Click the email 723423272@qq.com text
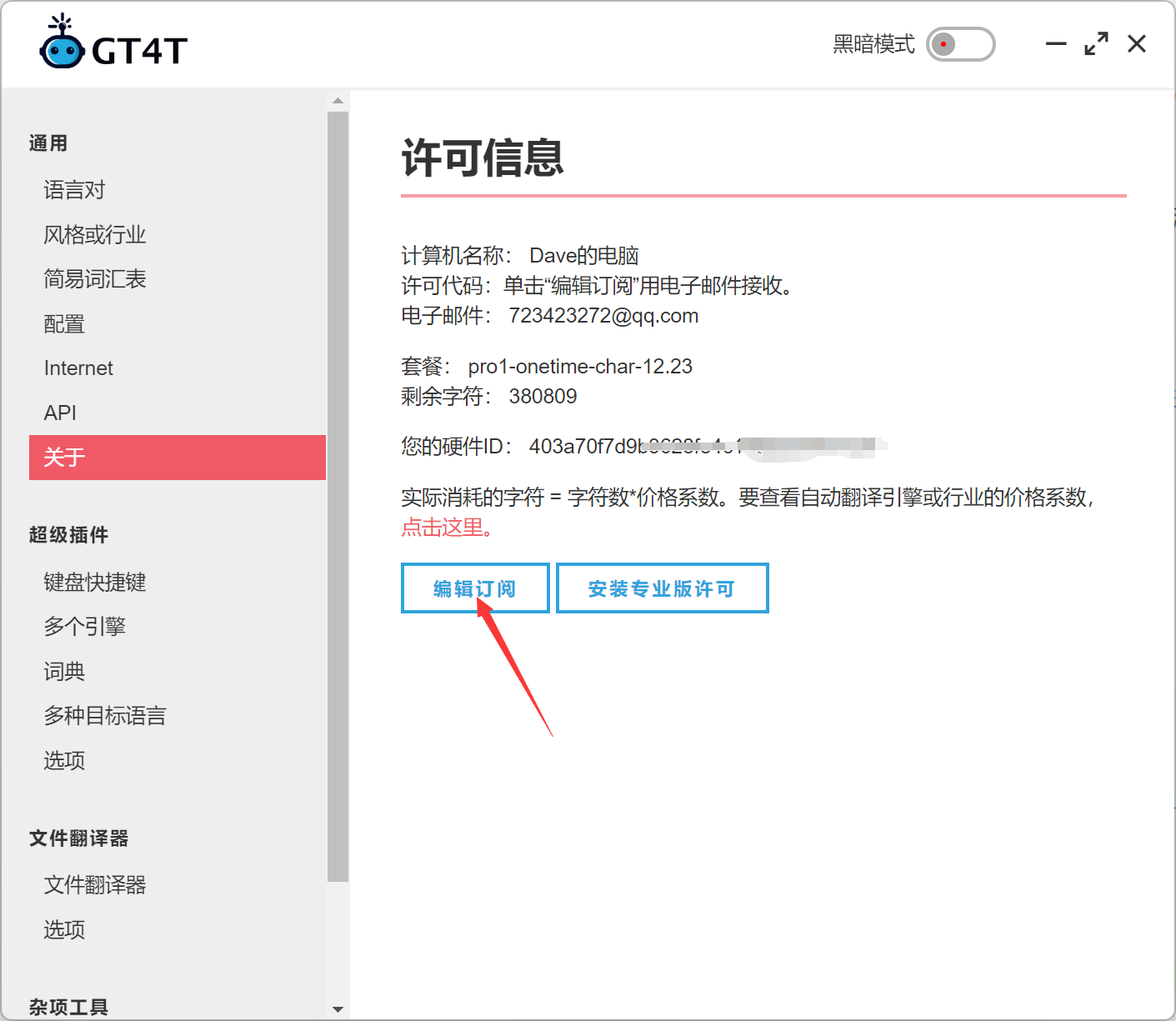Image resolution: width=1176 pixels, height=1021 pixels. [603, 316]
